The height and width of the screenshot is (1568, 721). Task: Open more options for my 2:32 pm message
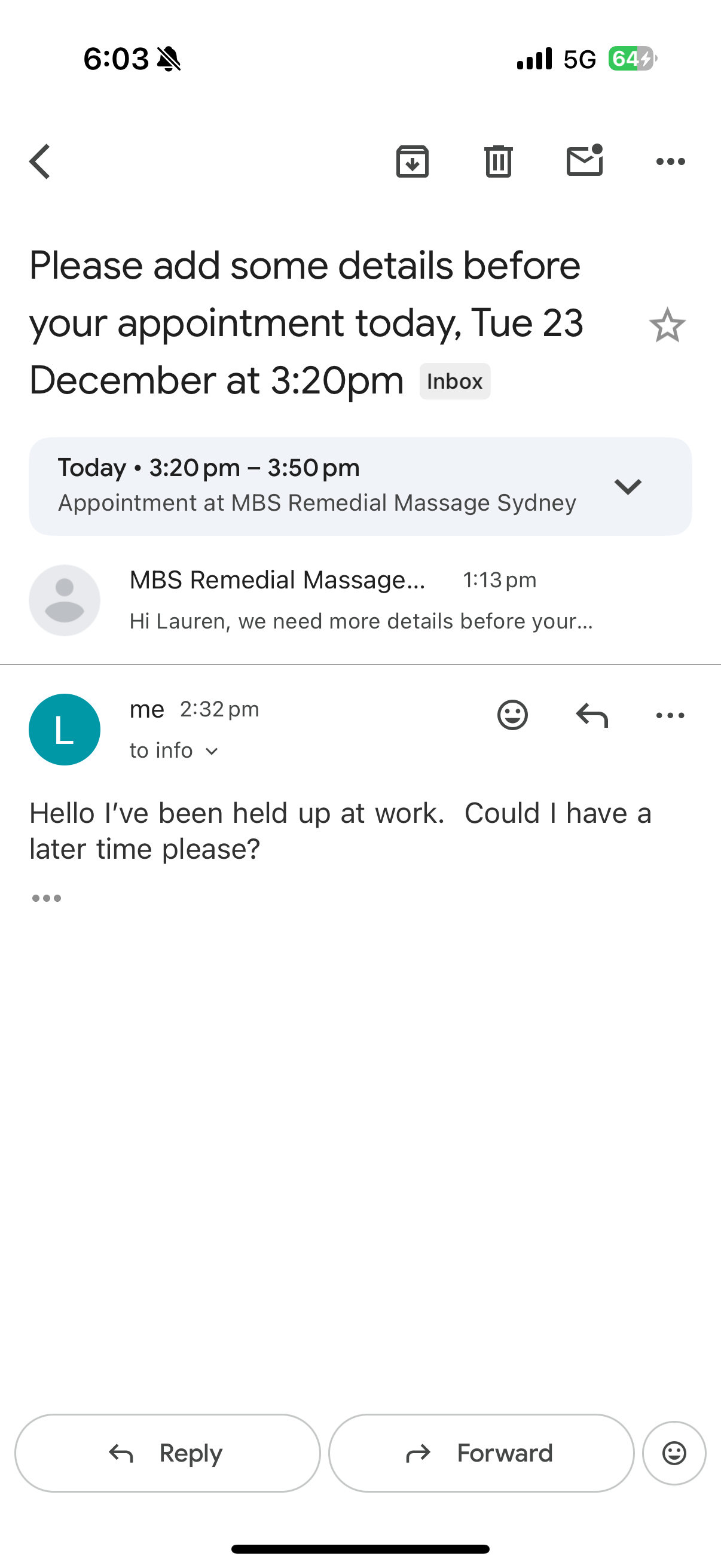tap(671, 715)
